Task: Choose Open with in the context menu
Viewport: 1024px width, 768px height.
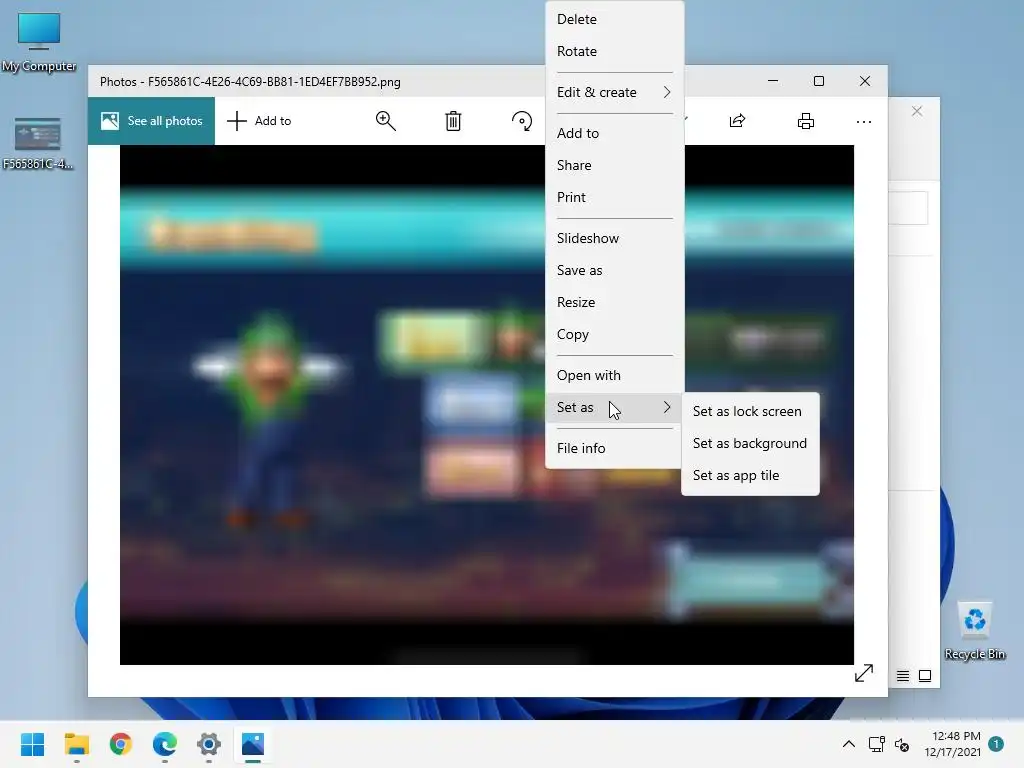Action: 615,376
